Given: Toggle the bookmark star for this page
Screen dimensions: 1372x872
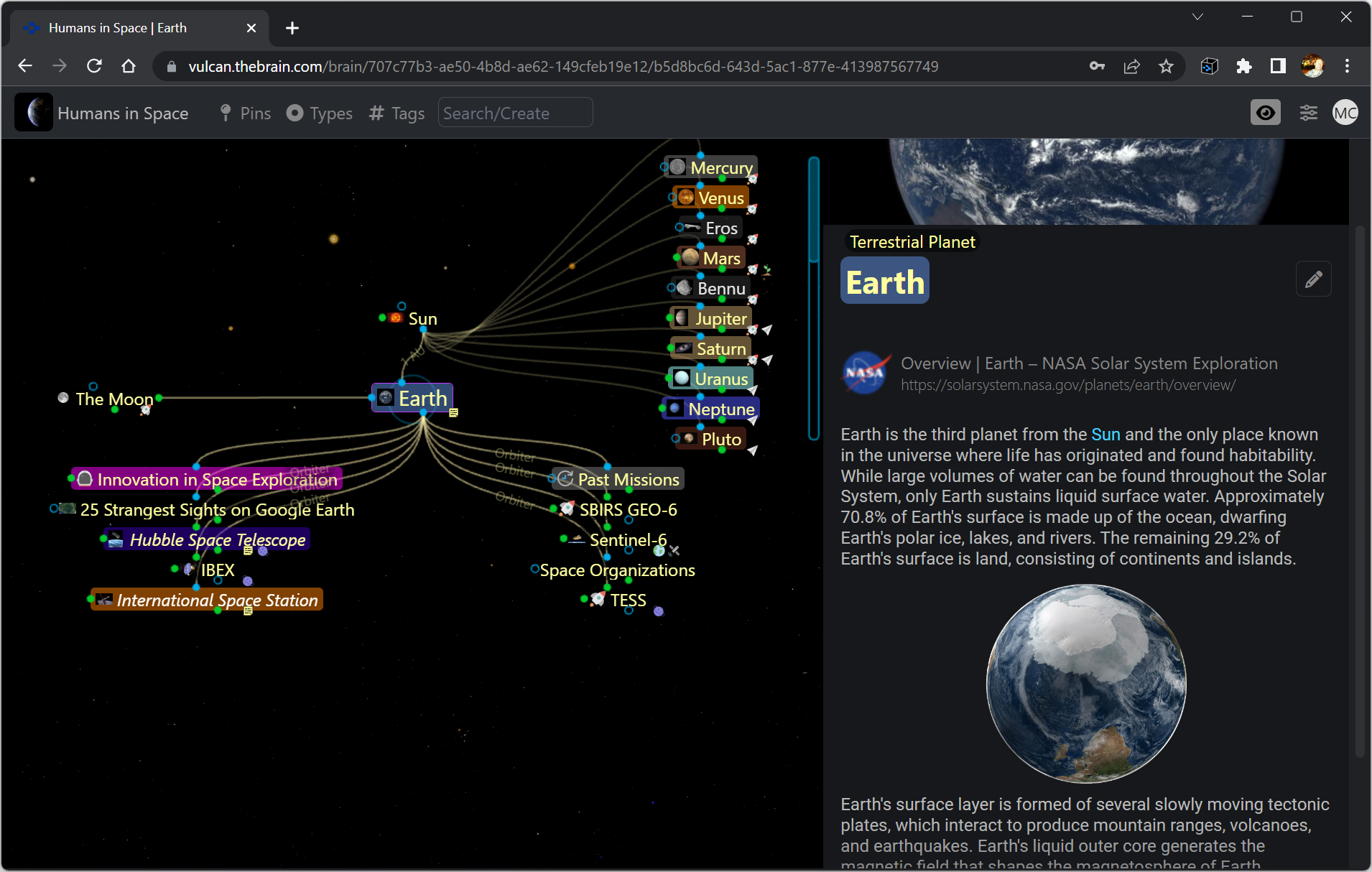Looking at the screenshot, I should (x=1166, y=66).
